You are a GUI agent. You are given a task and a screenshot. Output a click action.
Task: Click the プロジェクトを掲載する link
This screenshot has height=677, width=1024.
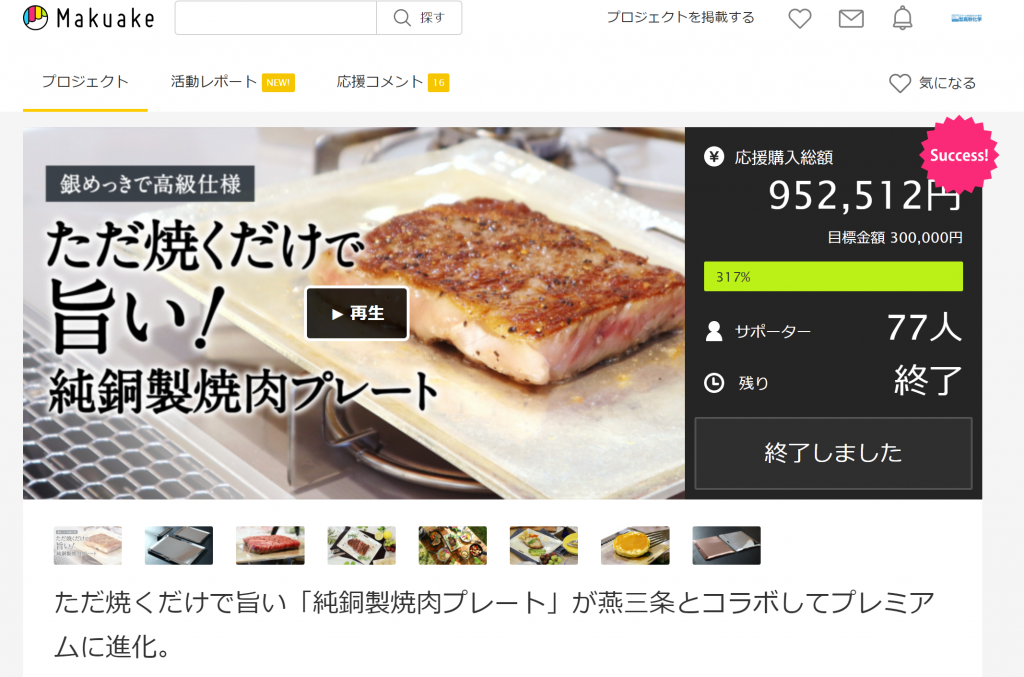click(x=680, y=18)
